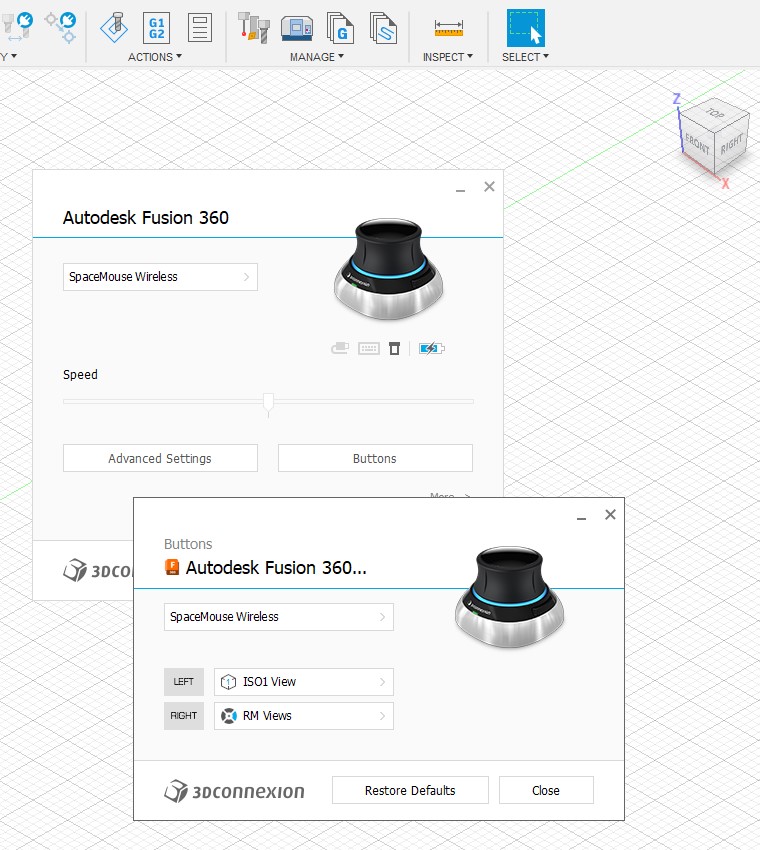The width and height of the screenshot is (760, 850).
Task: Click the X axis of the view cube
Action: (725, 184)
